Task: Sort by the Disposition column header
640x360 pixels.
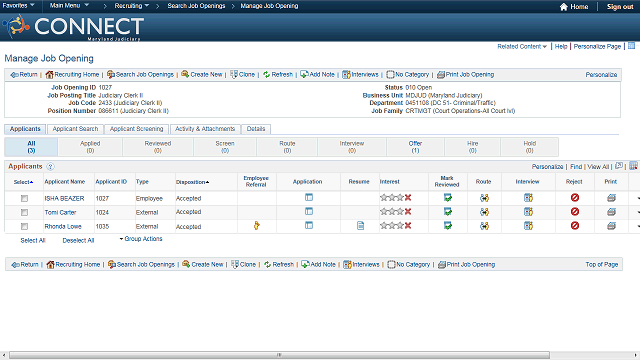Action: pos(192,182)
